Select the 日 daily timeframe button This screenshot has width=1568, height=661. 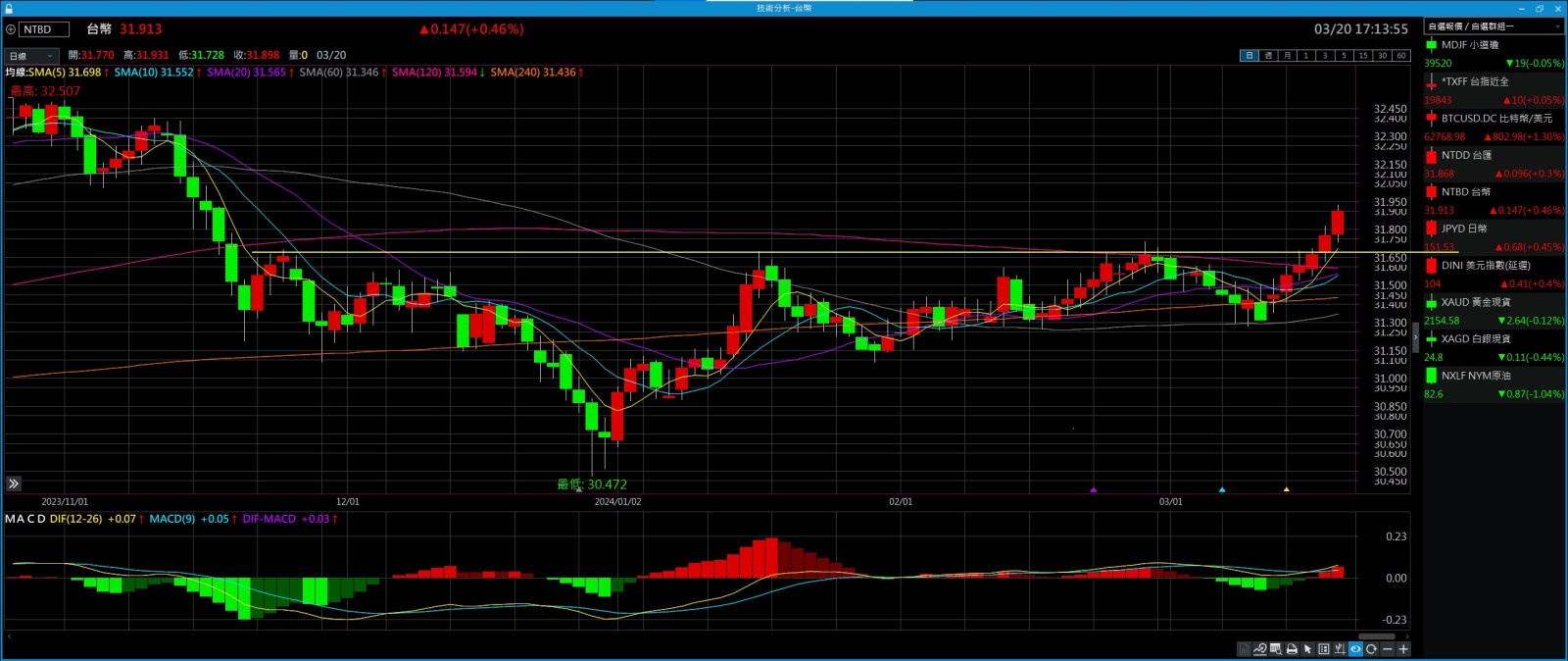1249,56
